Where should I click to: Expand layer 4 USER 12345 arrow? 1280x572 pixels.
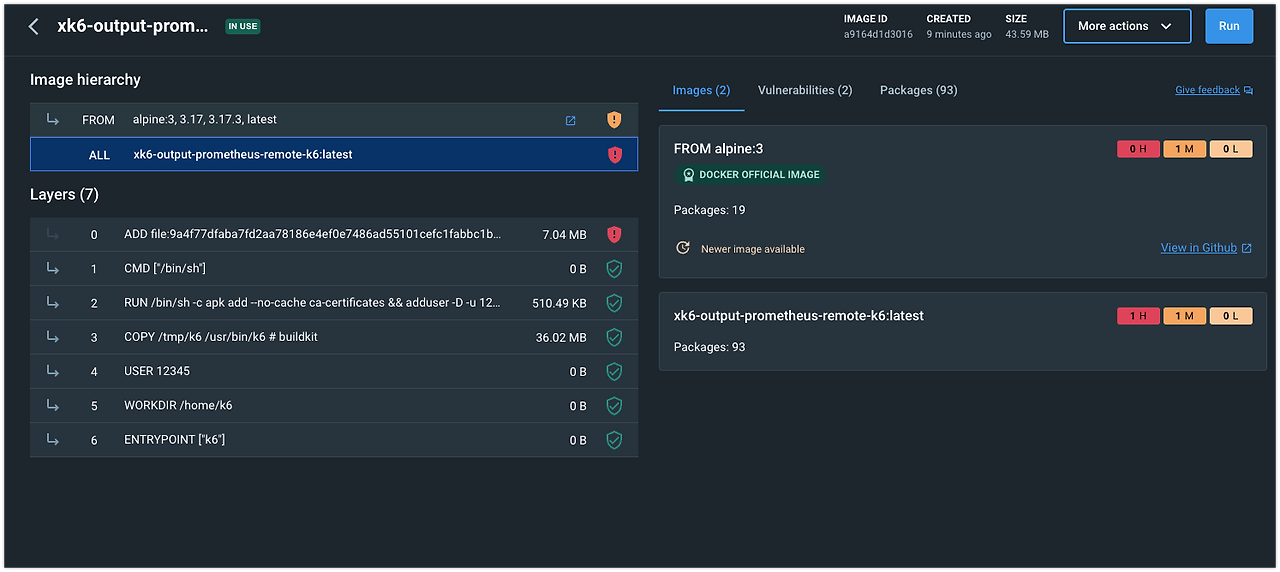(x=53, y=371)
